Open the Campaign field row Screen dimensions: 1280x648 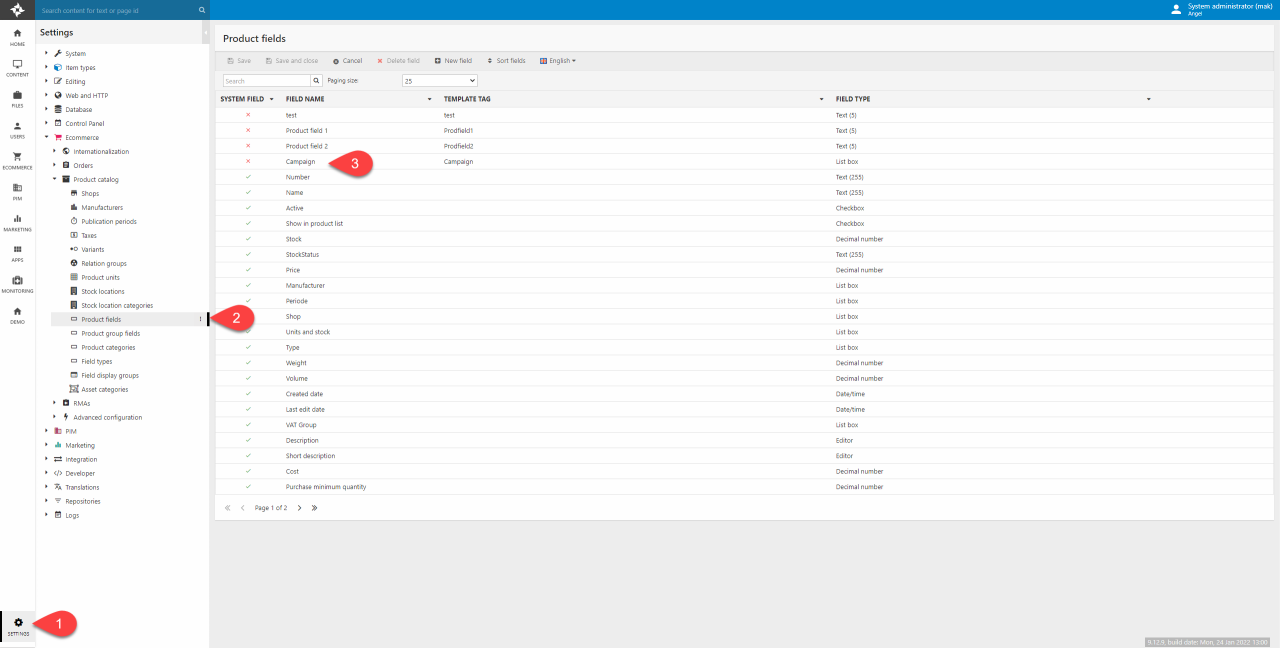(300, 161)
